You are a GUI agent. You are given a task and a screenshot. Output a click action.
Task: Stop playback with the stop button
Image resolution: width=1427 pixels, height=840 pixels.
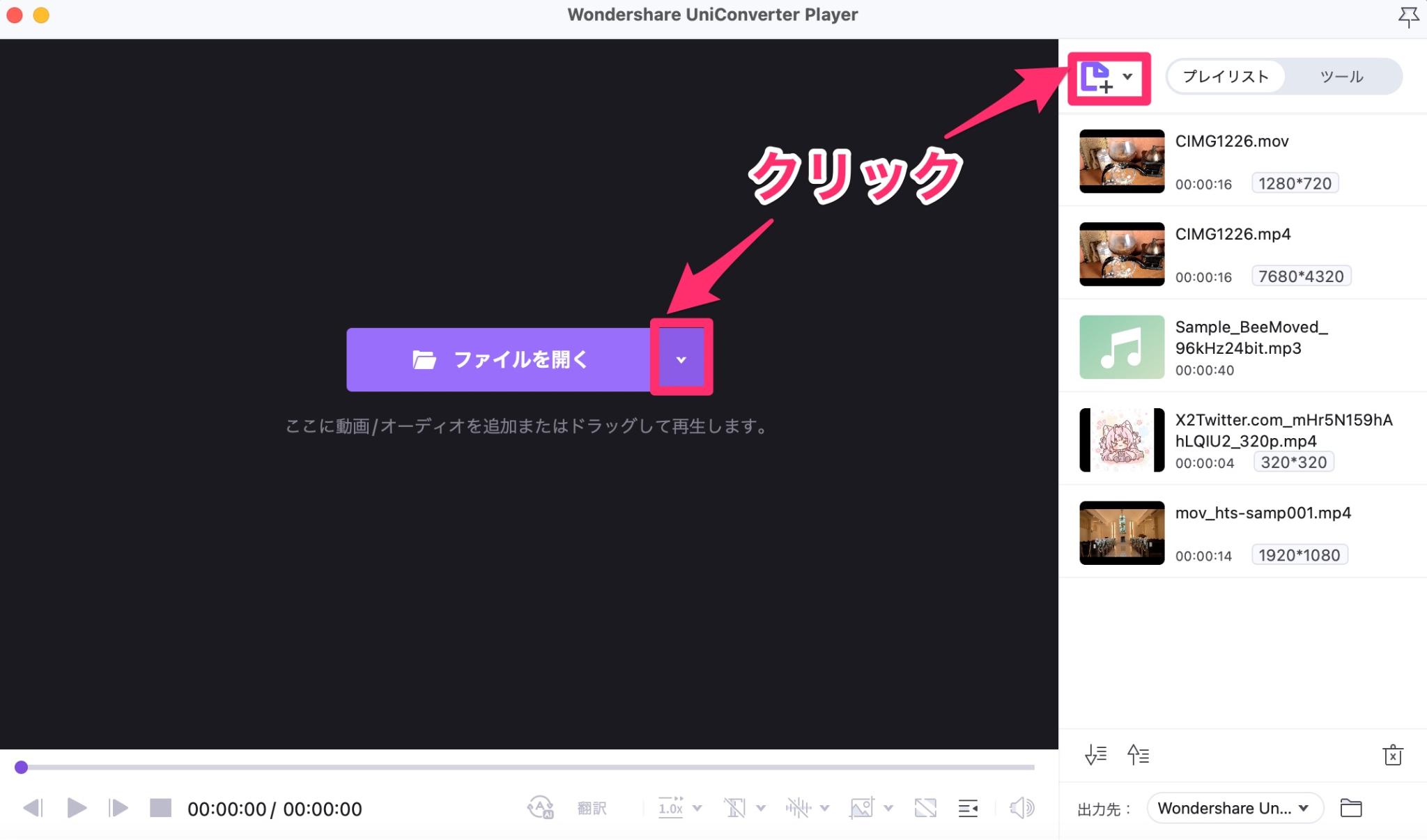[x=160, y=808]
